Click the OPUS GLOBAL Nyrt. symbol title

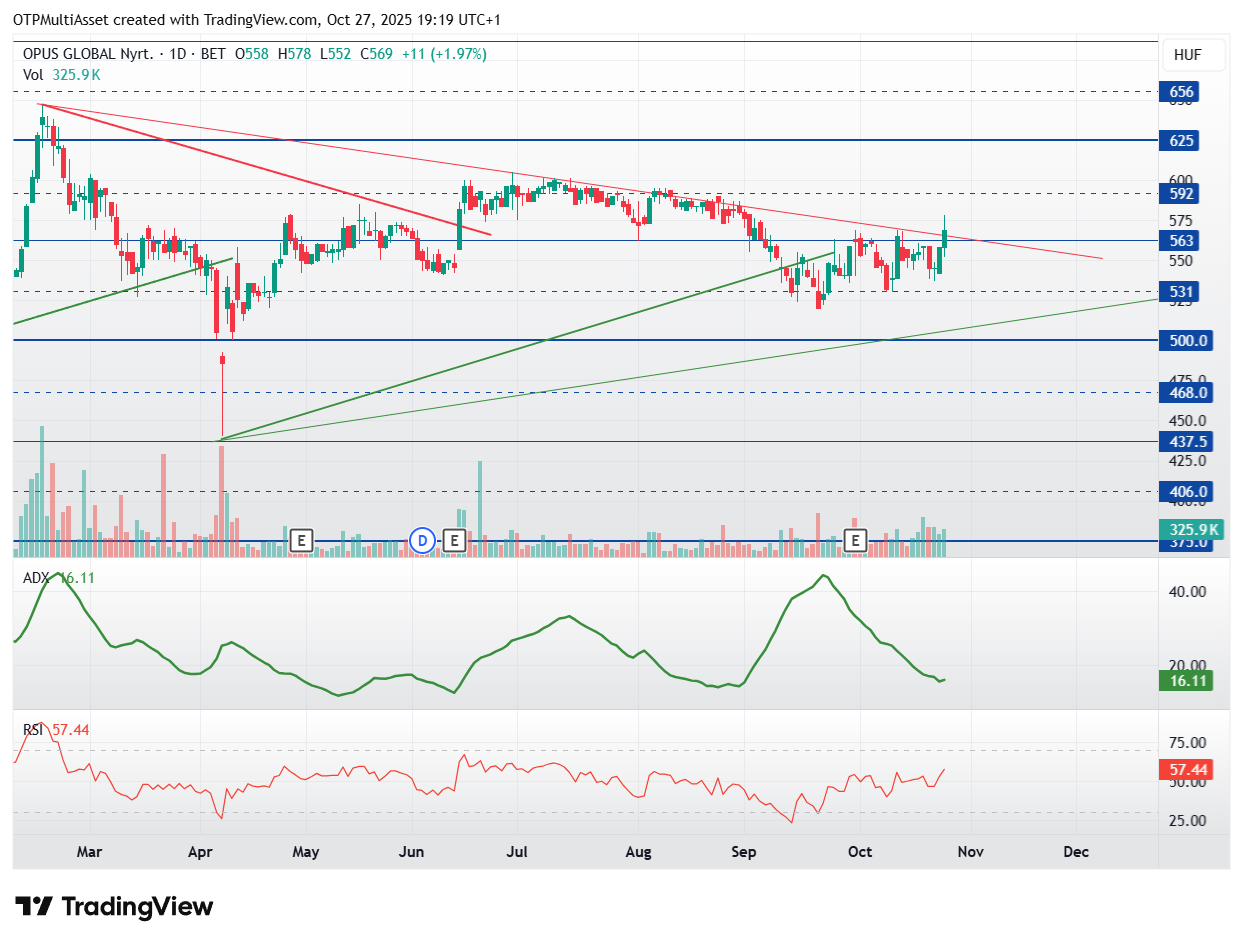click(88, 54)
